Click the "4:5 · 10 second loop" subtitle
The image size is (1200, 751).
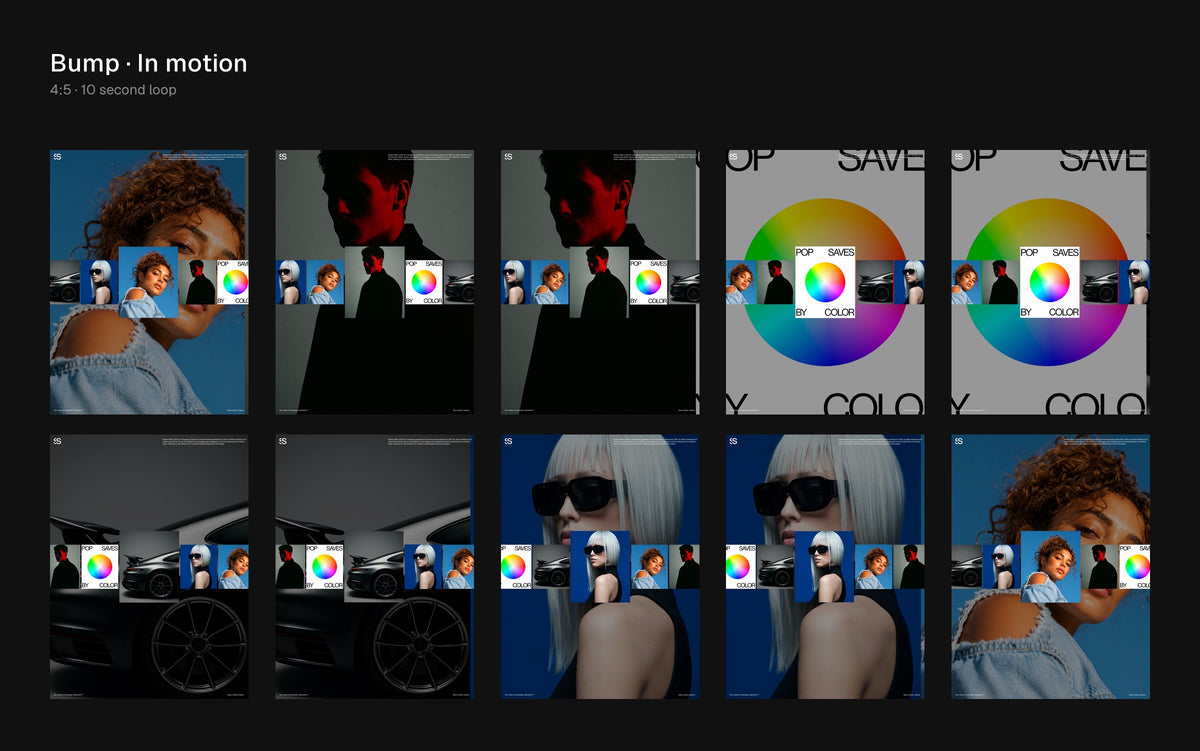(113, 90)
